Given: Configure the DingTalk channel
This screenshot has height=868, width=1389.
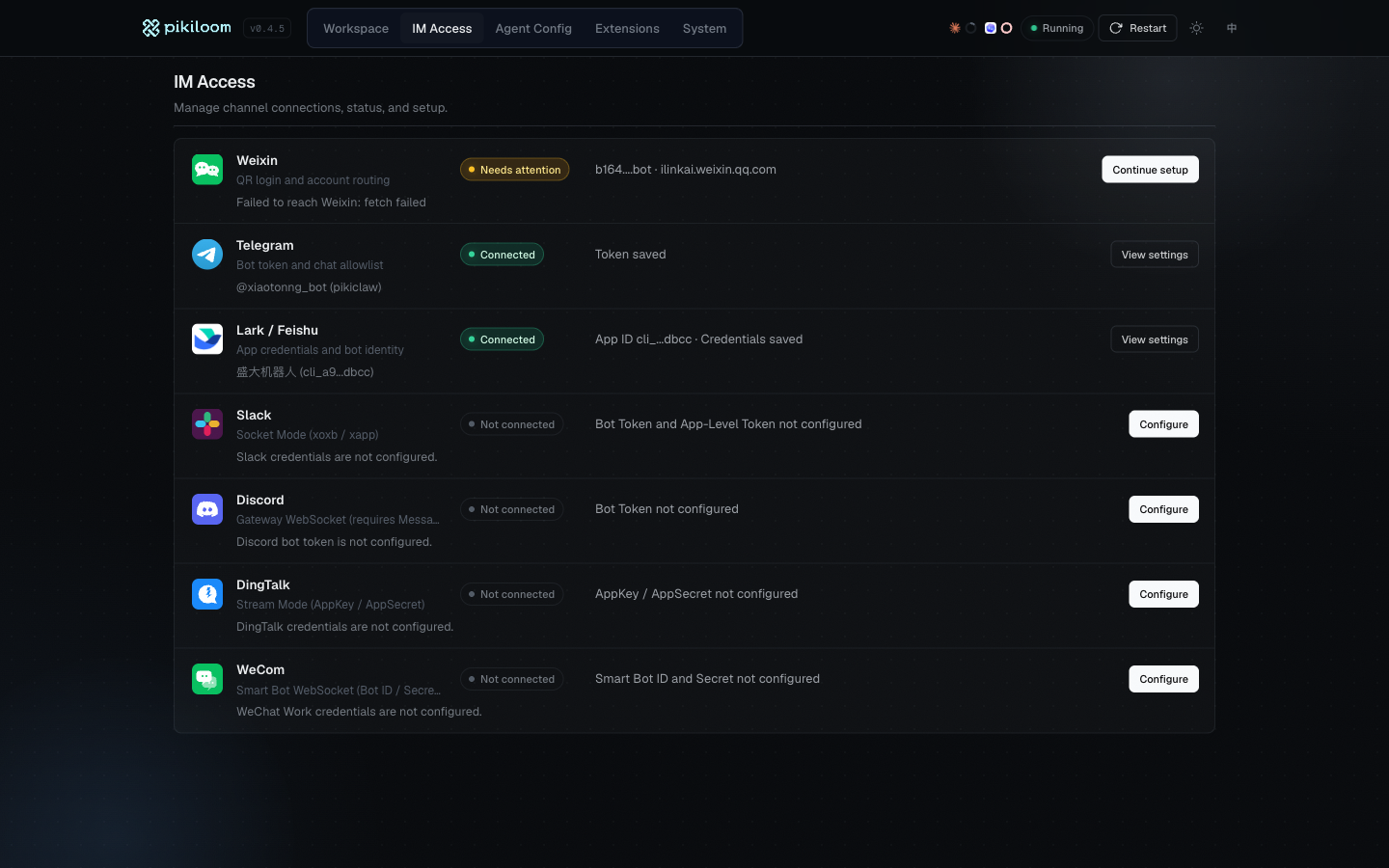Looking at the screenshot, I should (1163, 594).
